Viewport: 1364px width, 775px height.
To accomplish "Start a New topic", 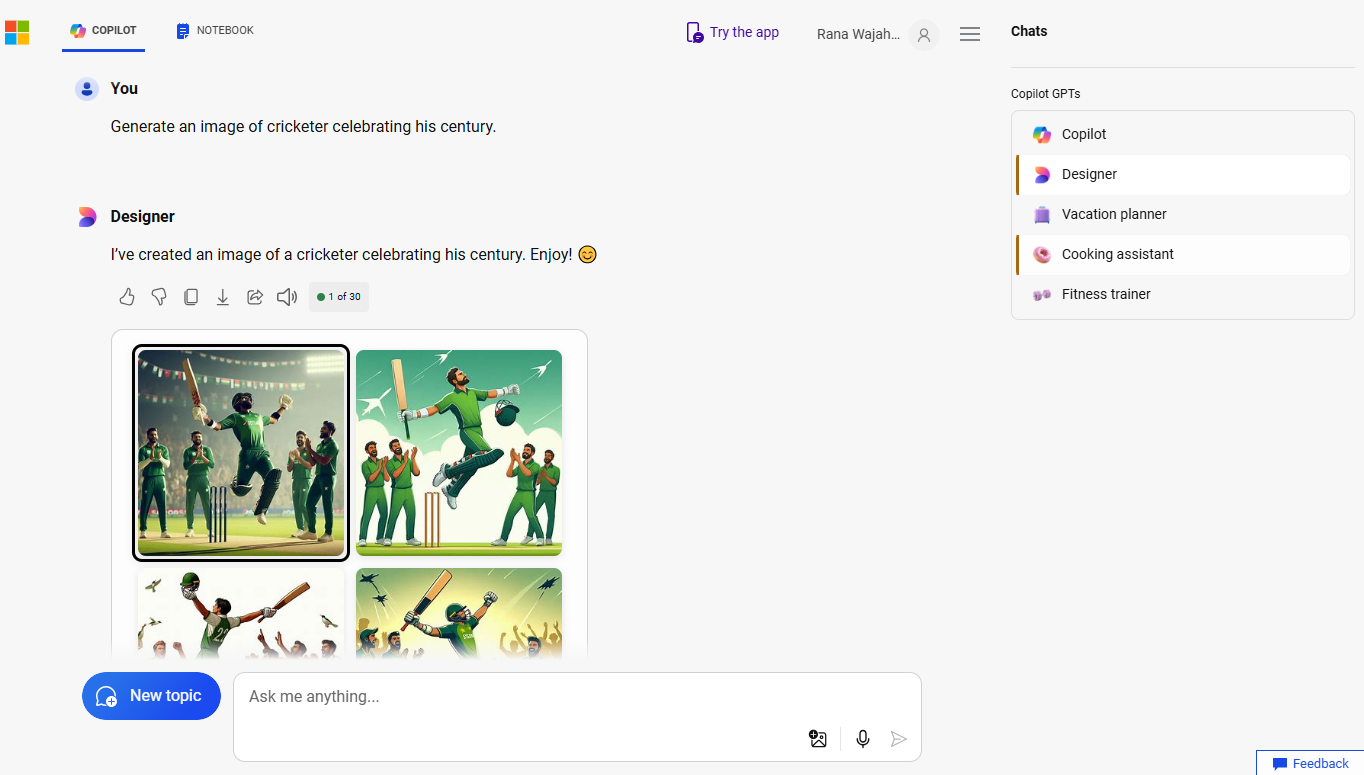I will point(151,696).
